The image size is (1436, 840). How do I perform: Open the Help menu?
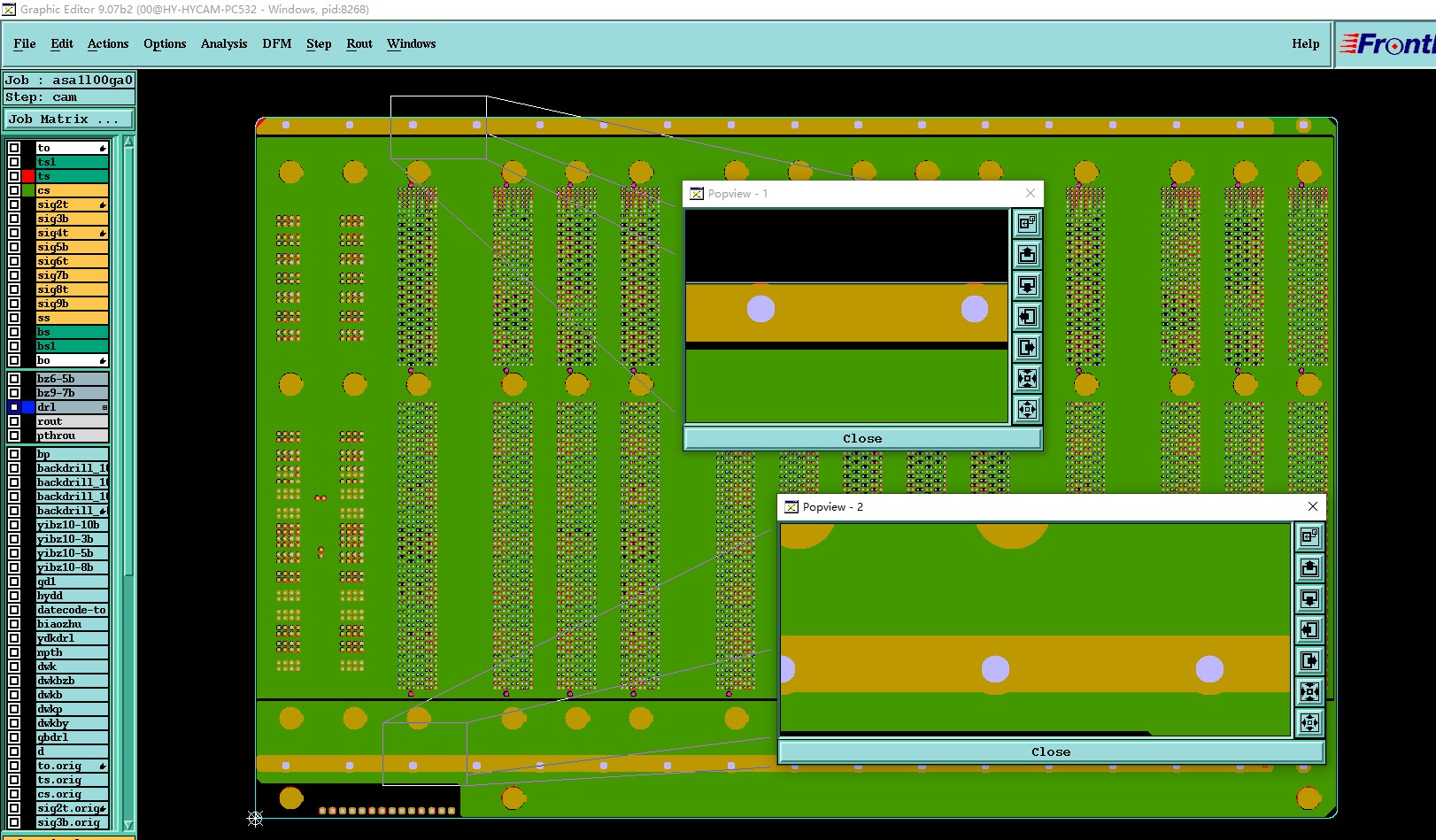[x=1306, y=43]
